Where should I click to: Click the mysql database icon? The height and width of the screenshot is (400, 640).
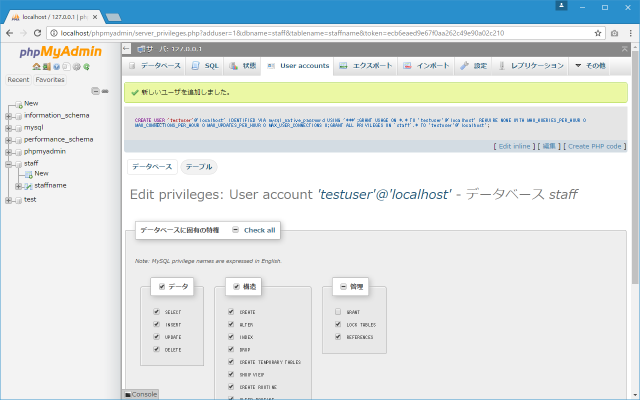click(x=18, y=128)
